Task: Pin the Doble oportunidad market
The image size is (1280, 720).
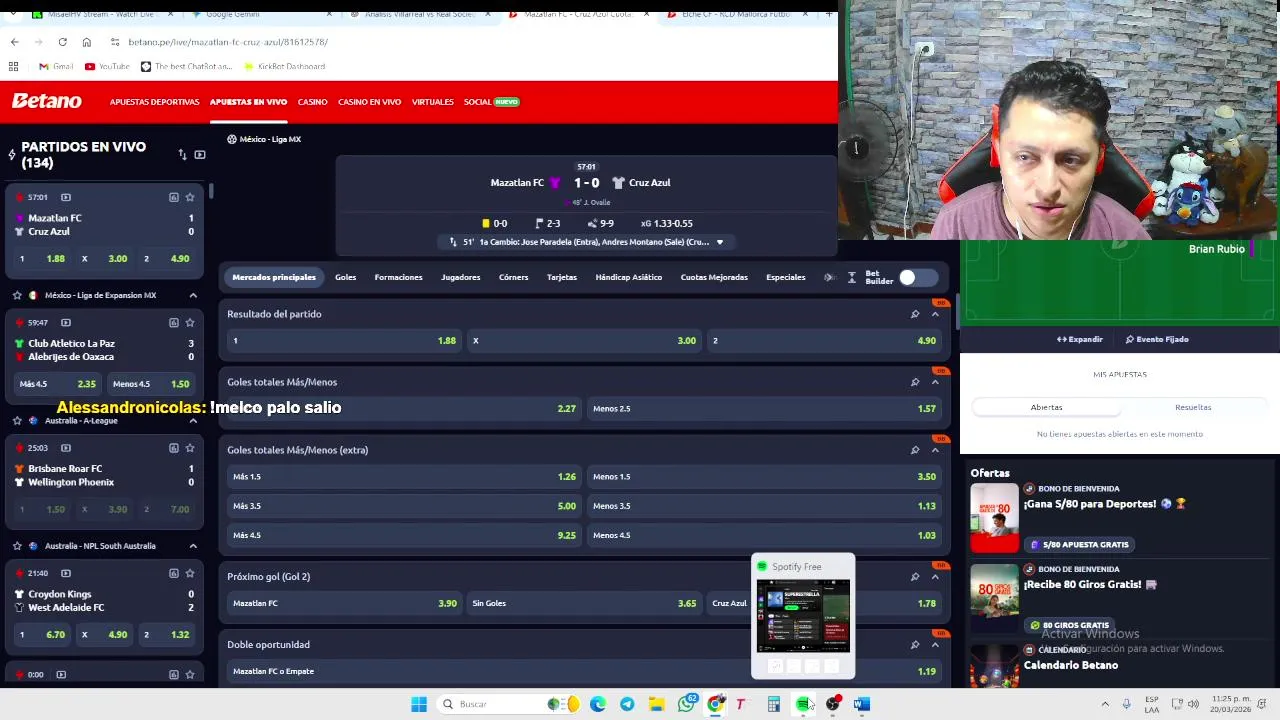Action: (914, 645)
